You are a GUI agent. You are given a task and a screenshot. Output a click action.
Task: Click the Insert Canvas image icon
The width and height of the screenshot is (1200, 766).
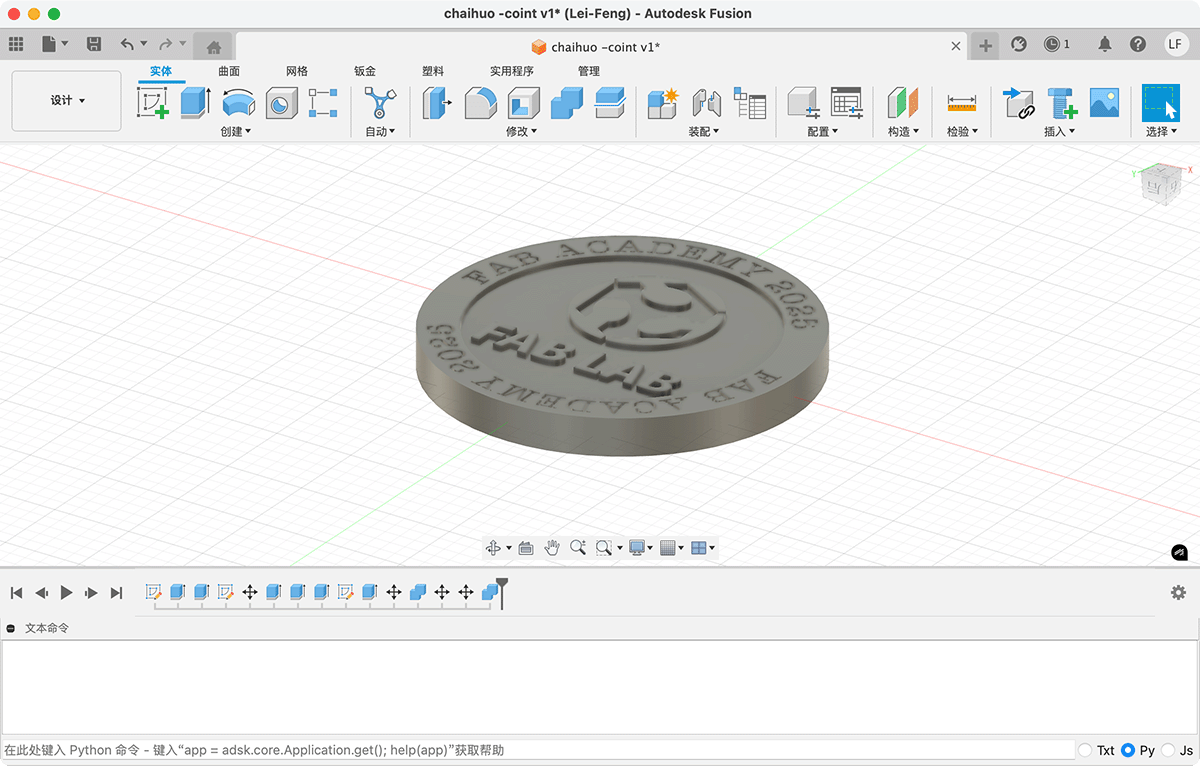pos(1104,103)
